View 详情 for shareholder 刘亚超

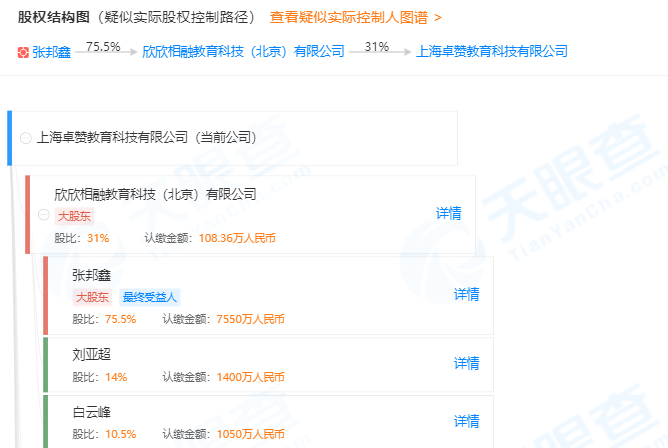[x=466, y=363]
